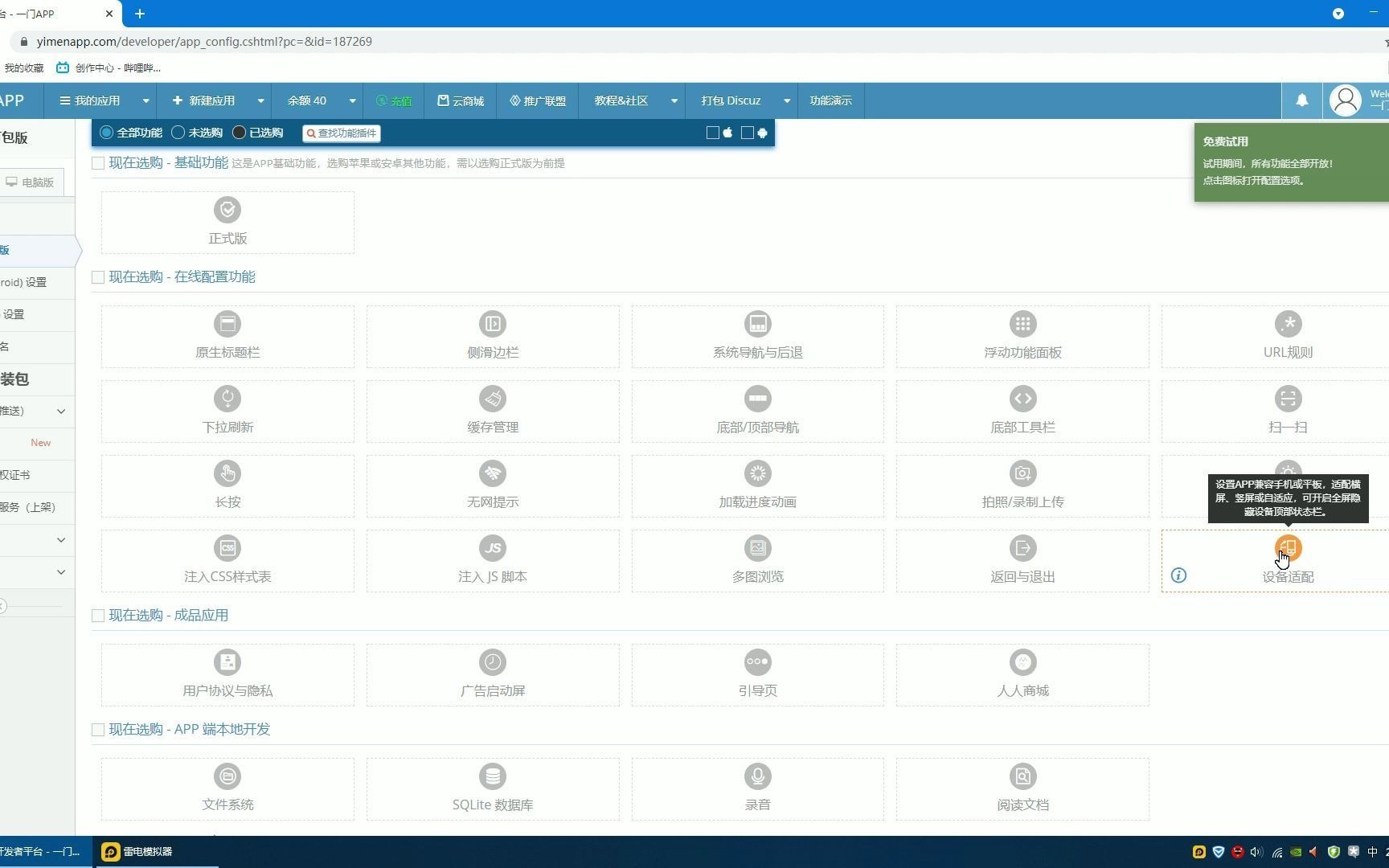This screenshot has height=868, width=1389.
Task: Open the 引导页 icon
Action: [x=758, y=662]
